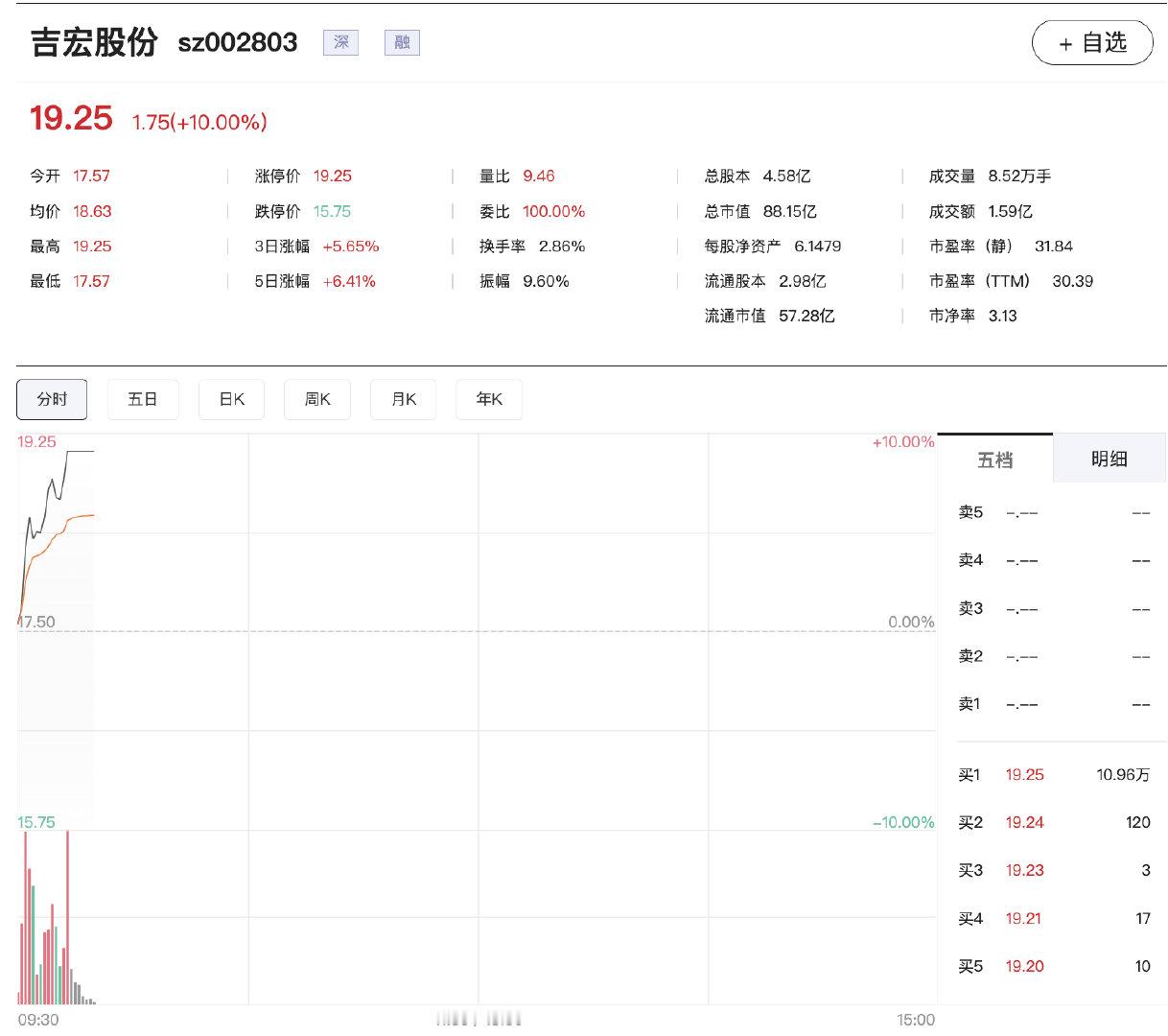Click stock code sz002803
Image resolution: width=1168 pixels, height=1036 pixels.
[238, 42]
